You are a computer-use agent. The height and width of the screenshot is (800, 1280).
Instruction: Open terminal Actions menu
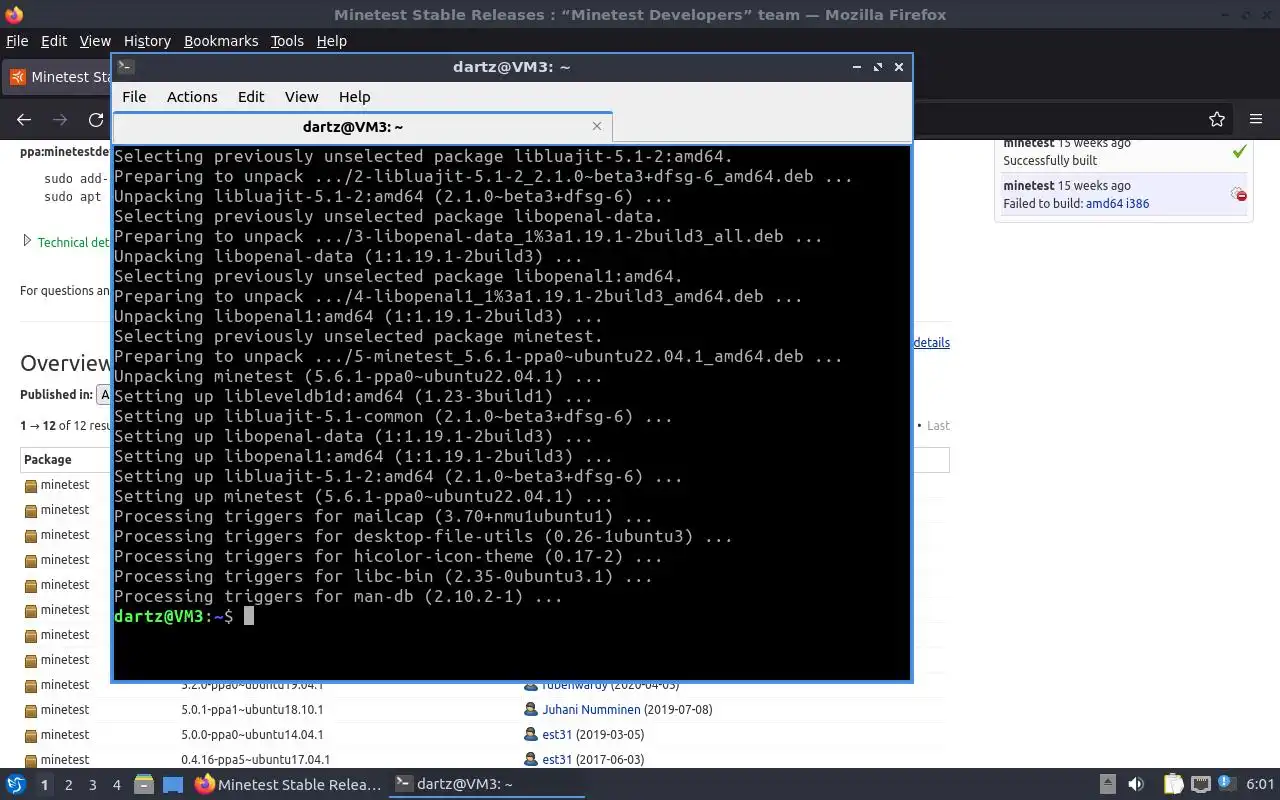pyautogui.click(x=192, y=97)
